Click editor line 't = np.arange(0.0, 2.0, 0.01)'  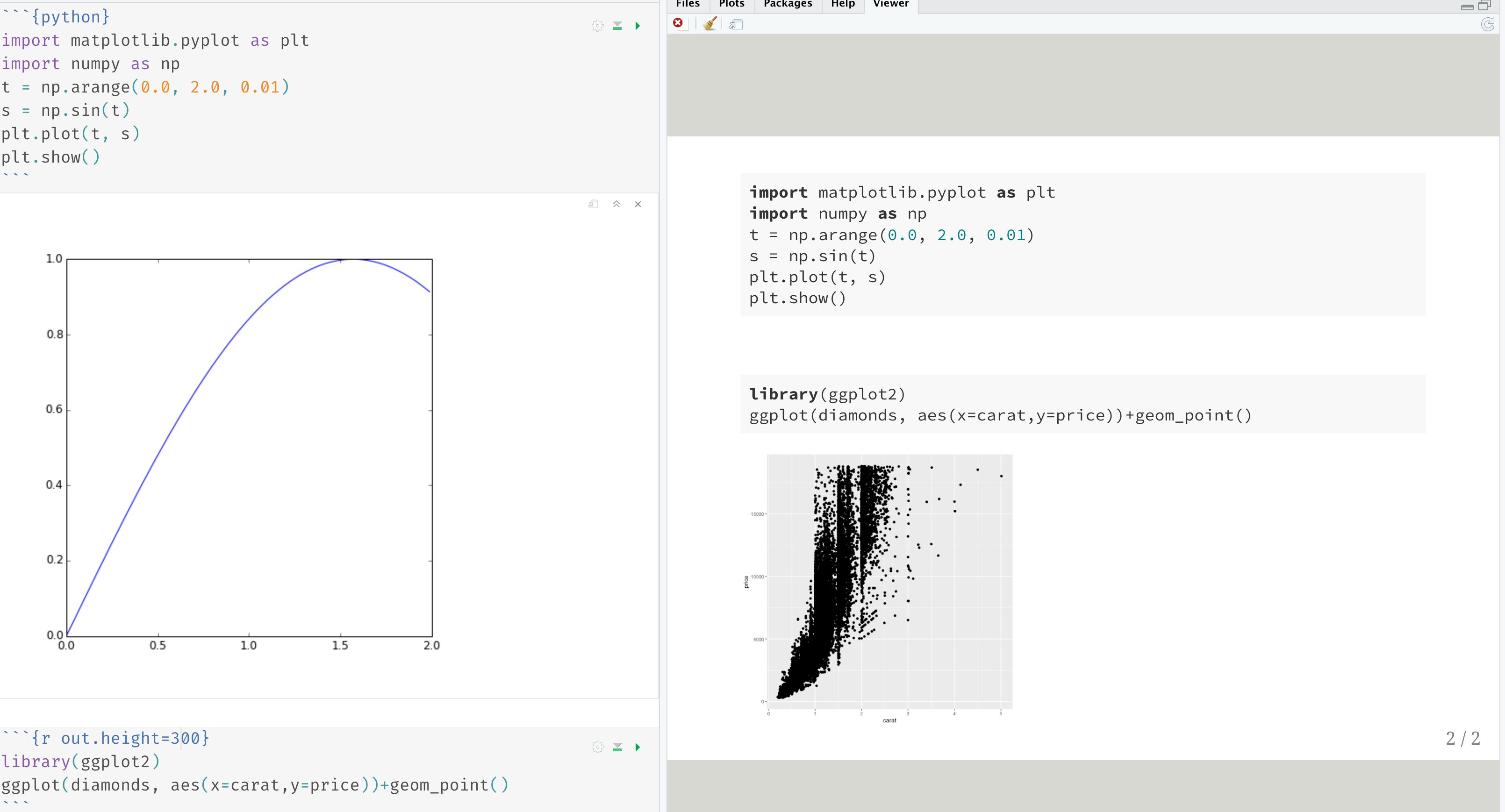click(145, 87)
